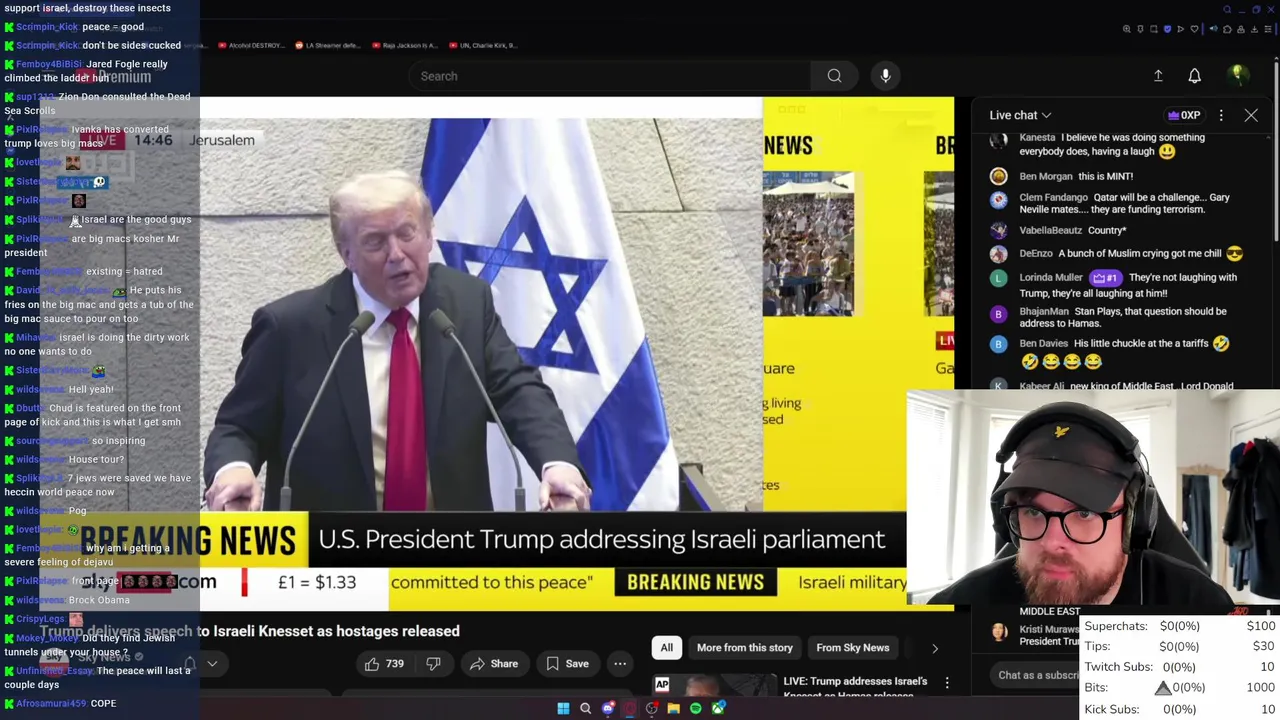Open the browser profile person icon
The image size is (1280, 720).
pos(1241,29)
